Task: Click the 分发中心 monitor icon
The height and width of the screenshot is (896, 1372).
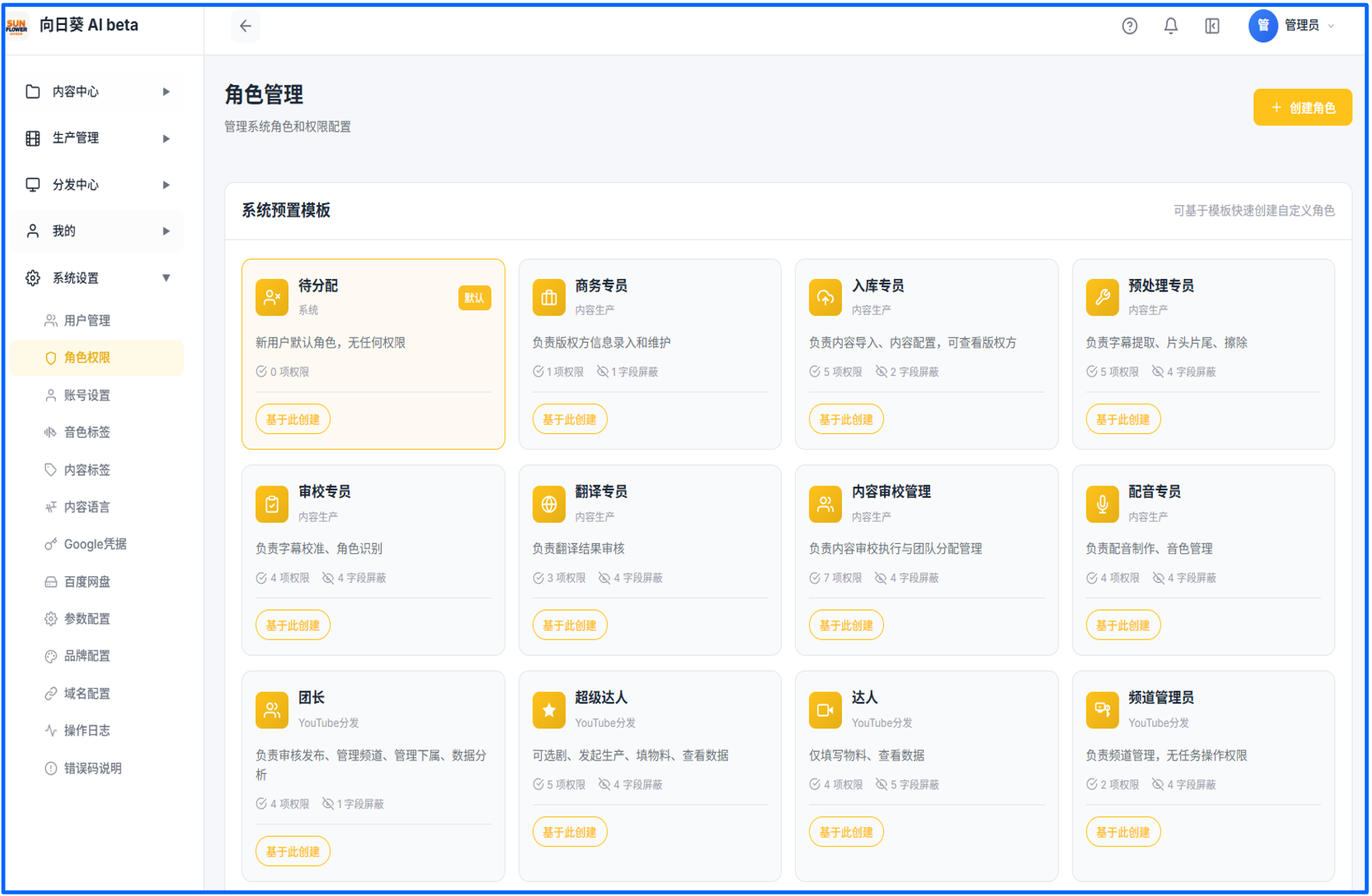Action: pyautogui.click(x=33, y=185)
